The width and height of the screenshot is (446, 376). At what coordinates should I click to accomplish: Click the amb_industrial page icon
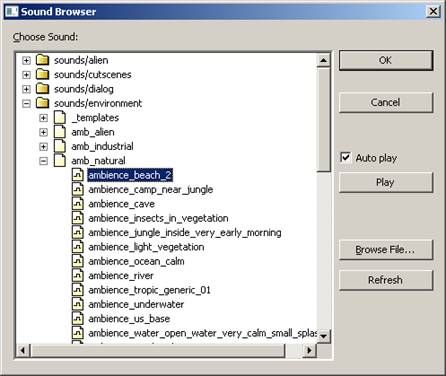[60, 146]
